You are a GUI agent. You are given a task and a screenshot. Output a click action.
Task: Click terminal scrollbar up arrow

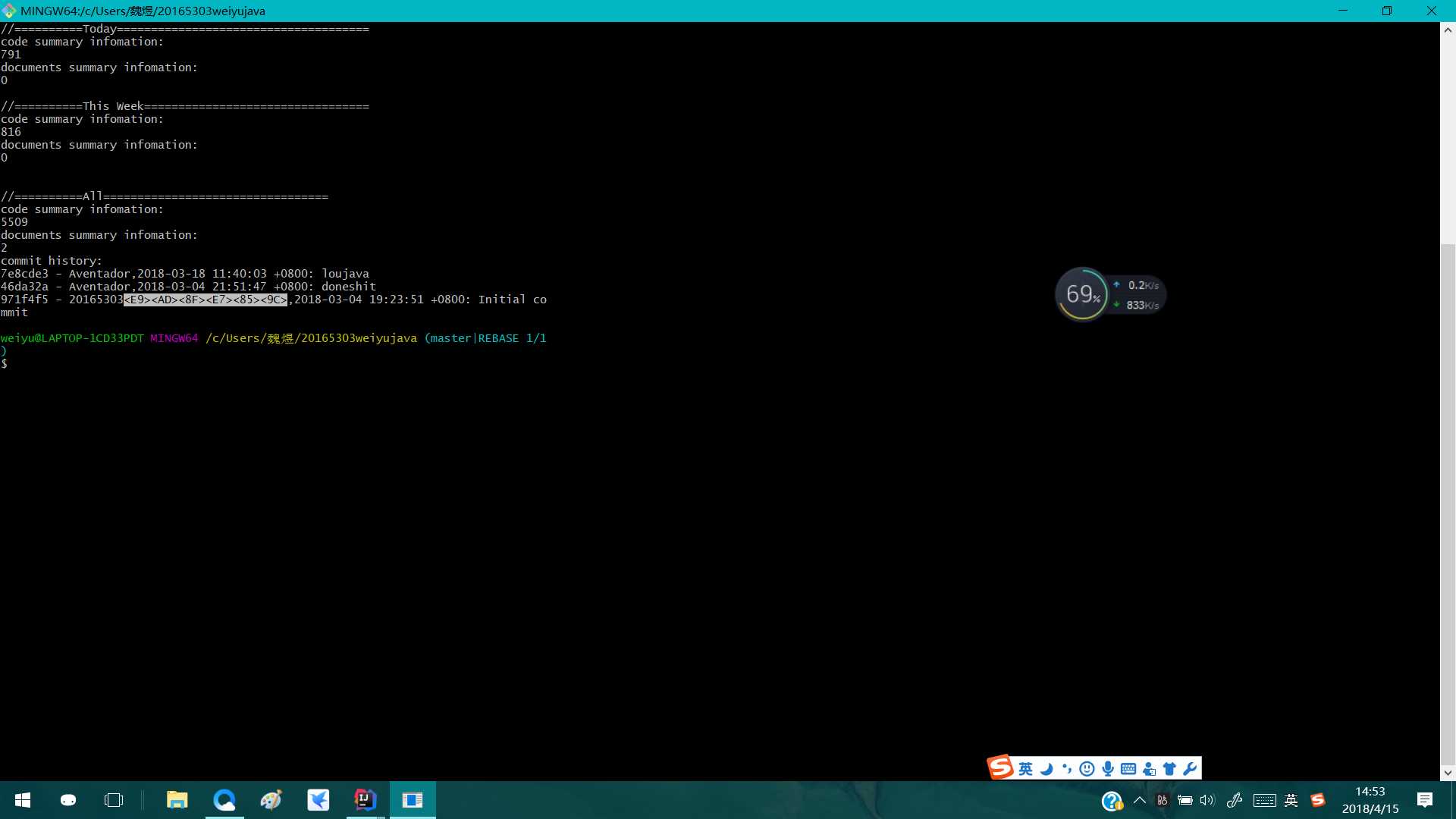(1448, 30)
